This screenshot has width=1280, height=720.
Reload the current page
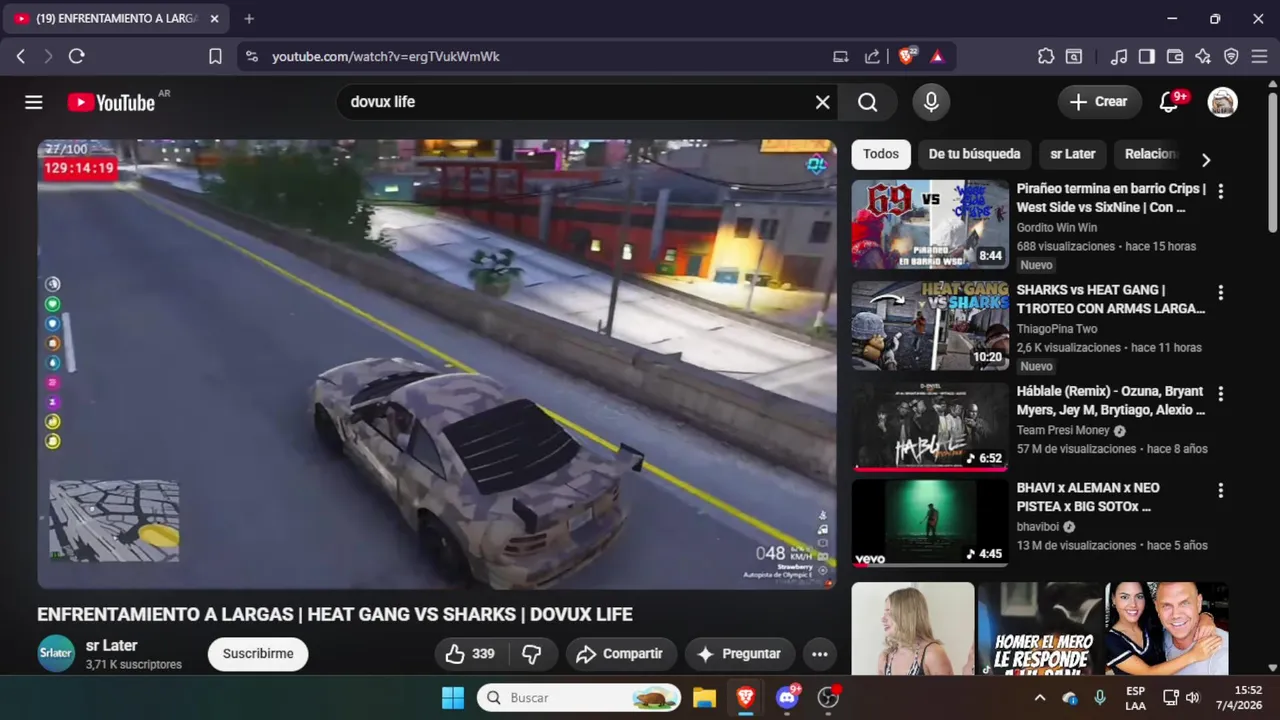point(76,57)
